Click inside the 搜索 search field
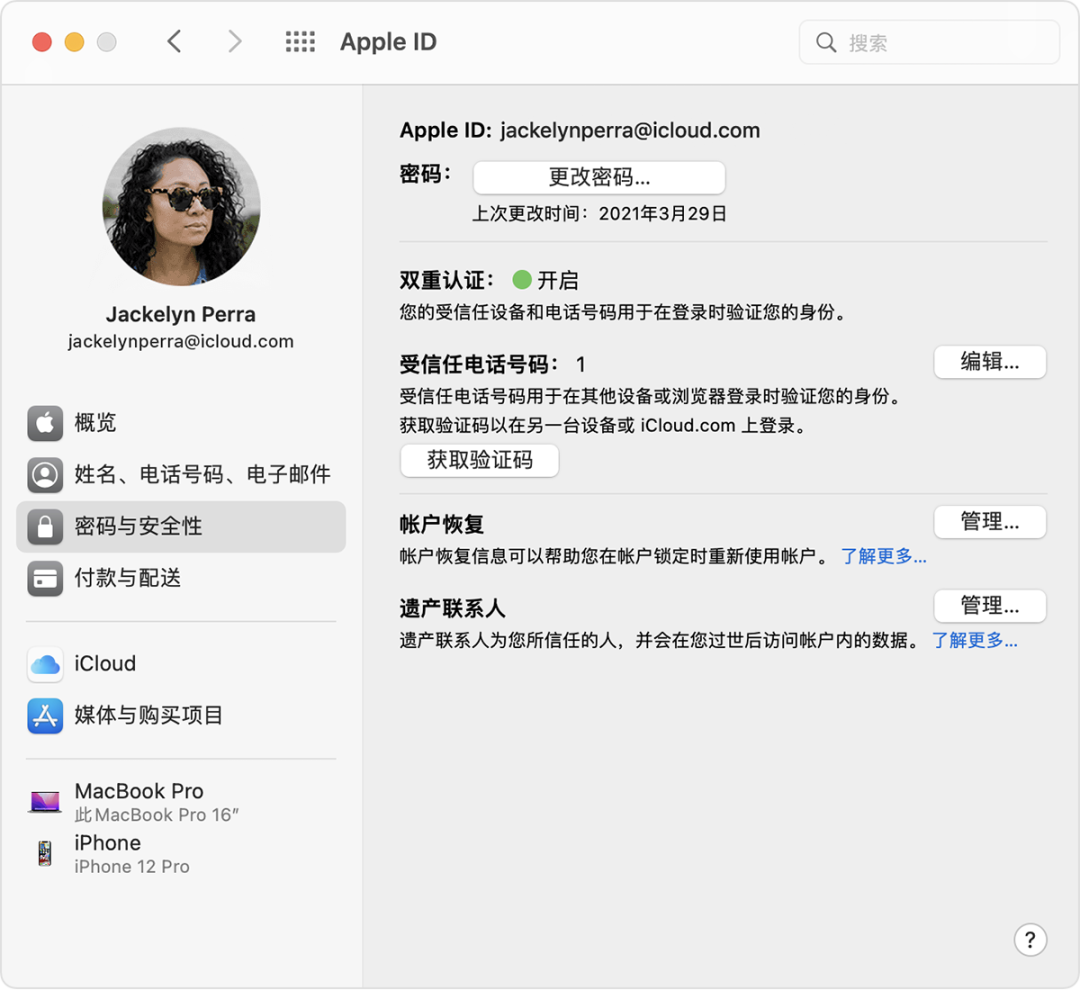Screen dimensions: 1080x990 pyautogui.click(x=928, y=41)
